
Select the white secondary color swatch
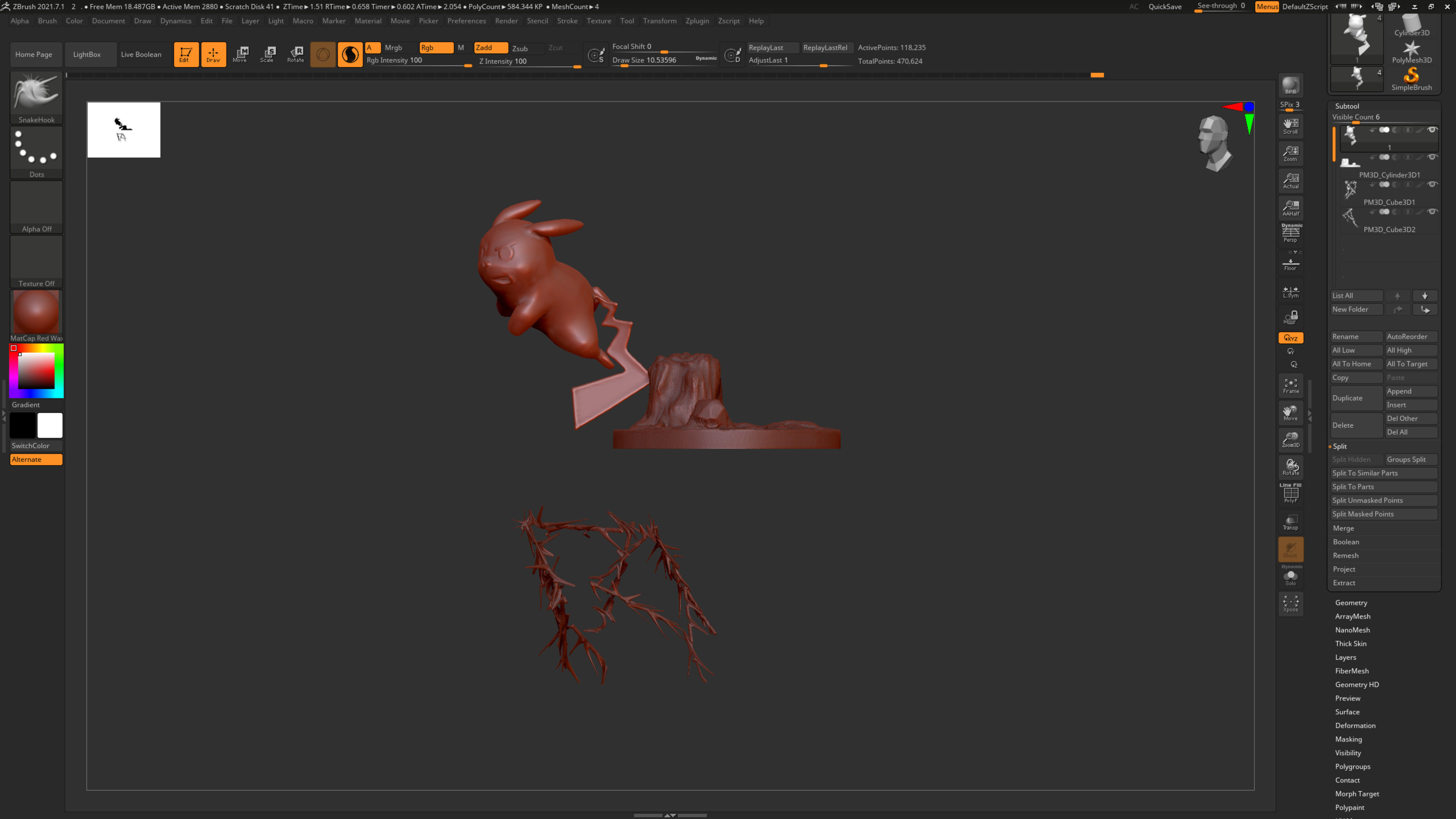click(x=50, y=425)
